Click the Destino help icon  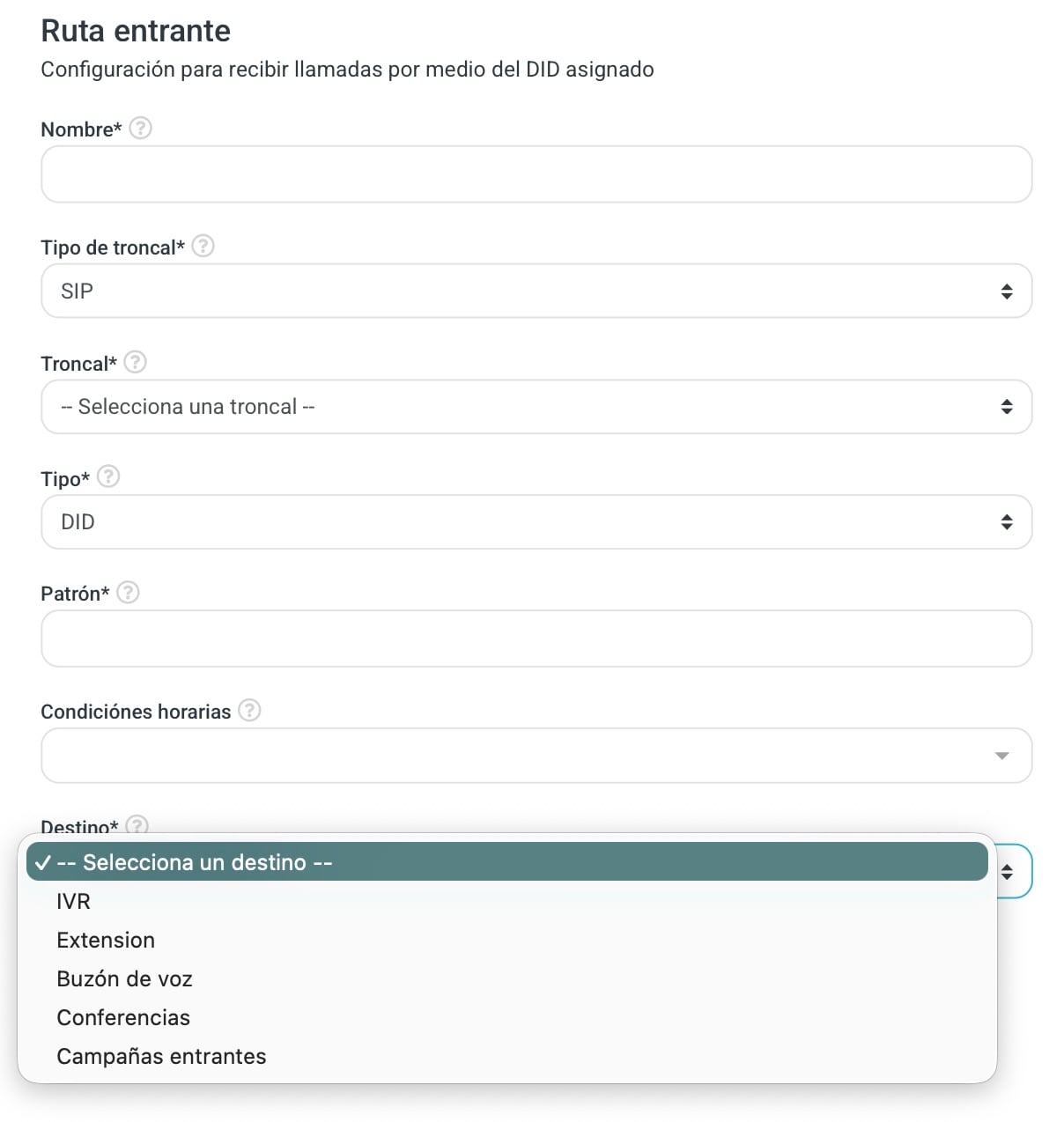point(137,825)
